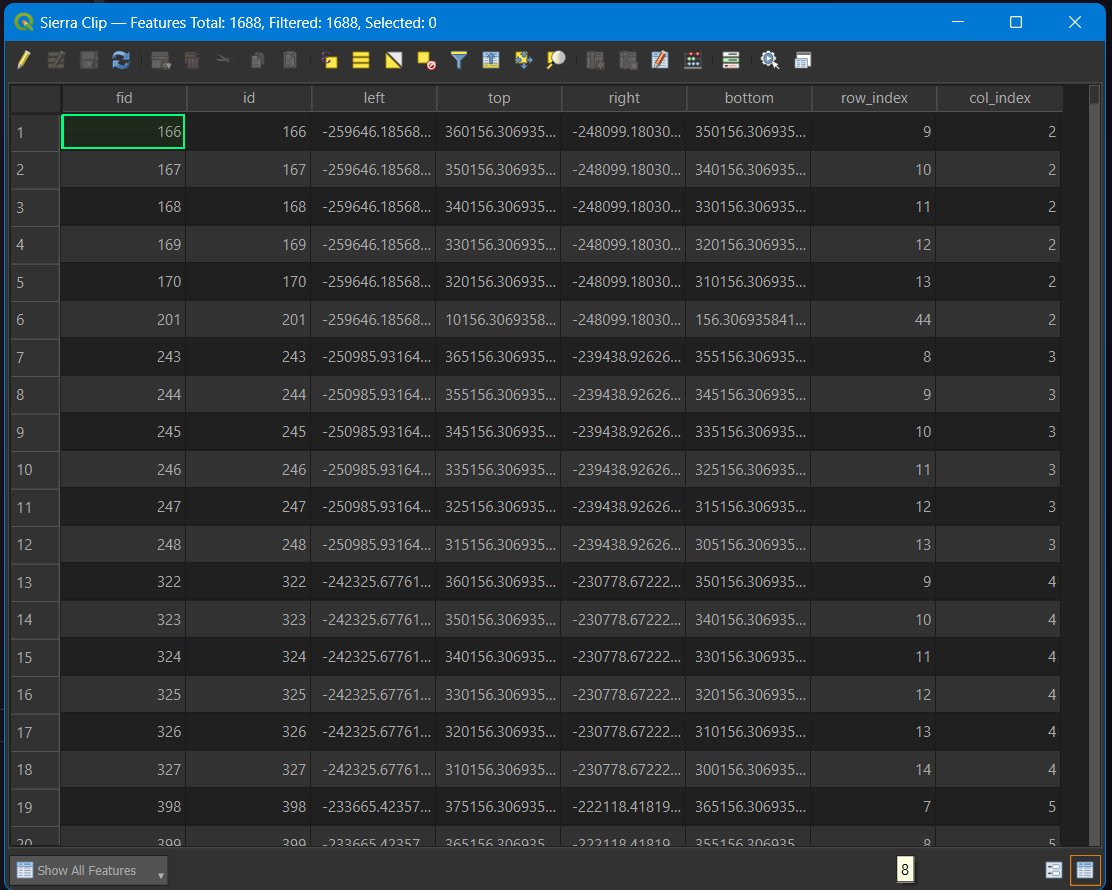Sort the table by the fid column

pos(124,97)
